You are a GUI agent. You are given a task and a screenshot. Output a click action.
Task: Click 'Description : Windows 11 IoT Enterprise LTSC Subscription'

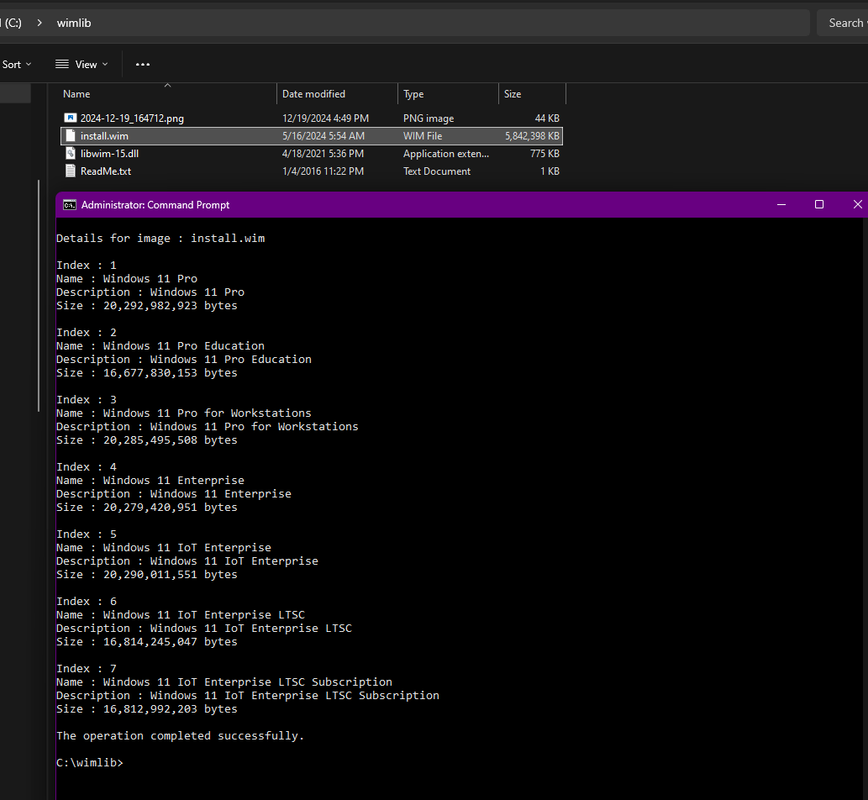[247, 696]
